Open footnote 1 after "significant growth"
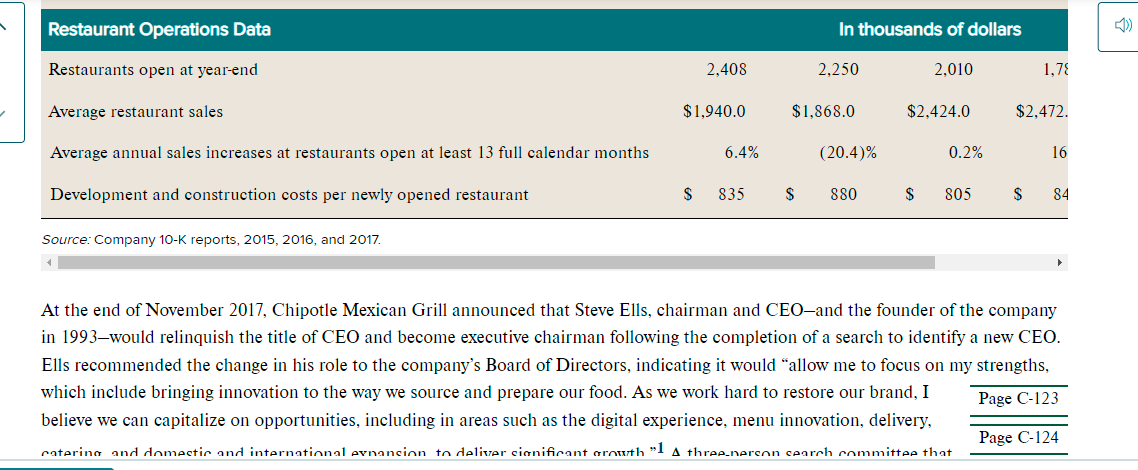The height and width of the screenshot is (470, 1138). click(658, 449)
